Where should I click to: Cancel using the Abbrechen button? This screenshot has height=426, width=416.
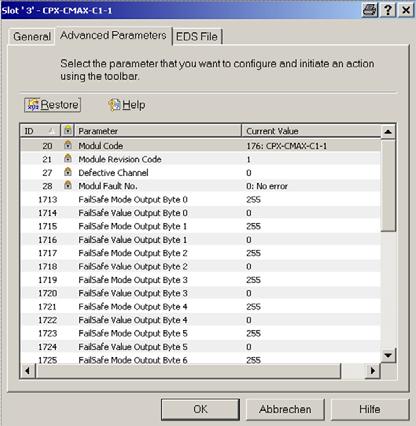pyautogui.click(x=285, y=409)
